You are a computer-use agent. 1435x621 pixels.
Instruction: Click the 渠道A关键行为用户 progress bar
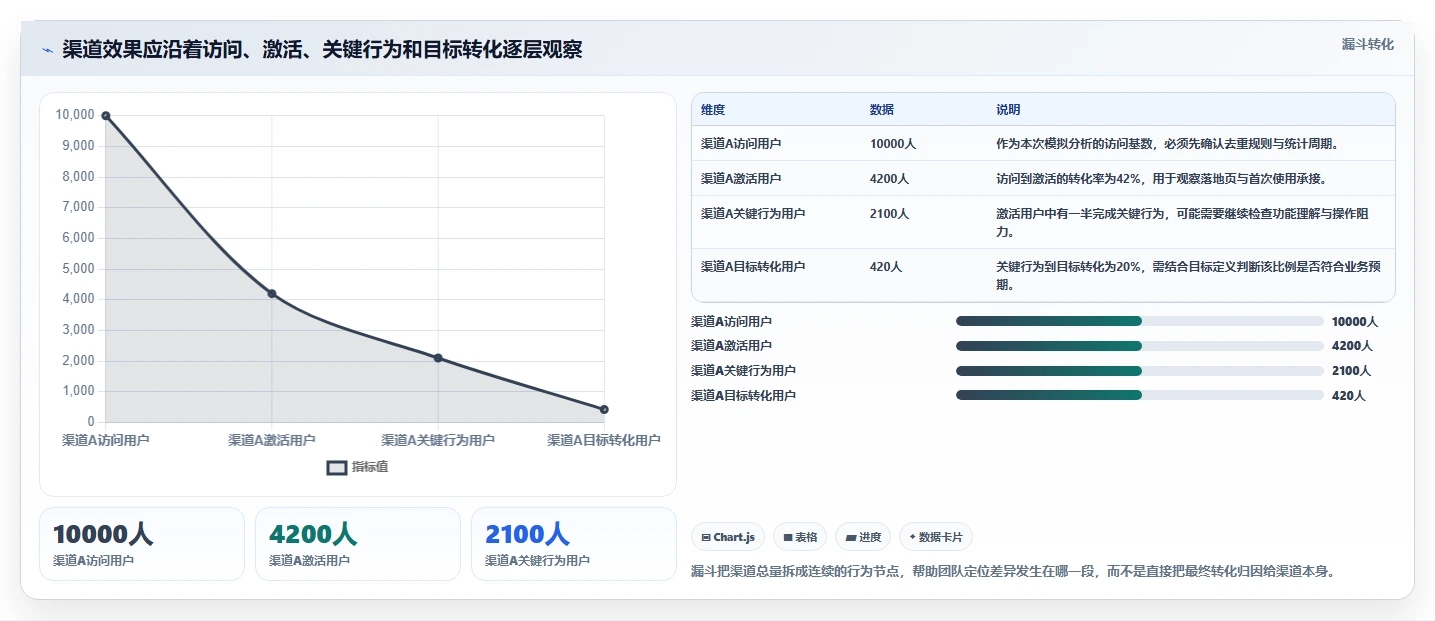tap(1140, 371)
